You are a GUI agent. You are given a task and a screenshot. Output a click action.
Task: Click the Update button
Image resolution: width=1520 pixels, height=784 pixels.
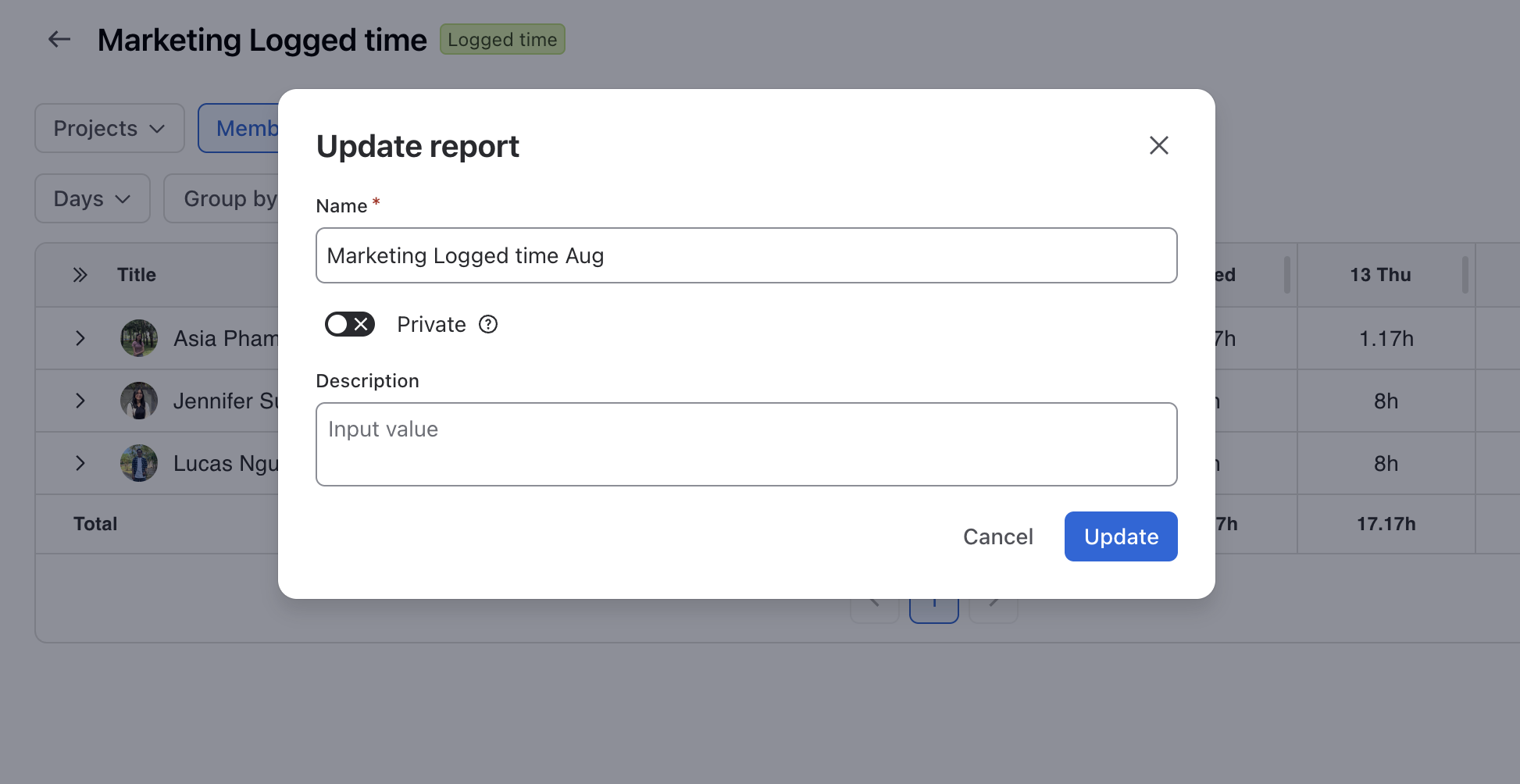coord(1121,536)
